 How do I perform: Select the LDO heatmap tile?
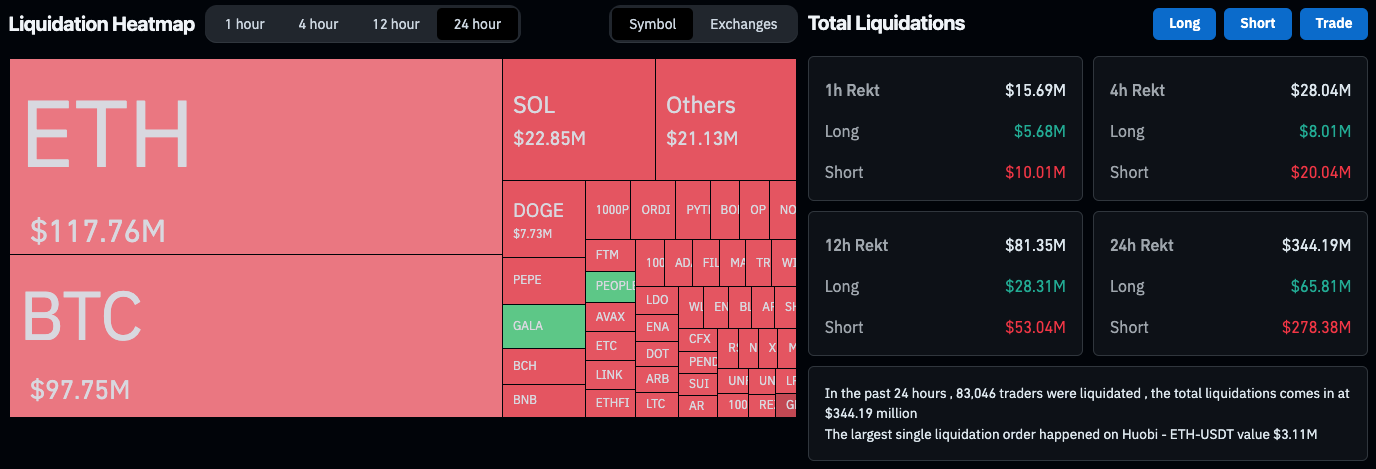point(657,300)
